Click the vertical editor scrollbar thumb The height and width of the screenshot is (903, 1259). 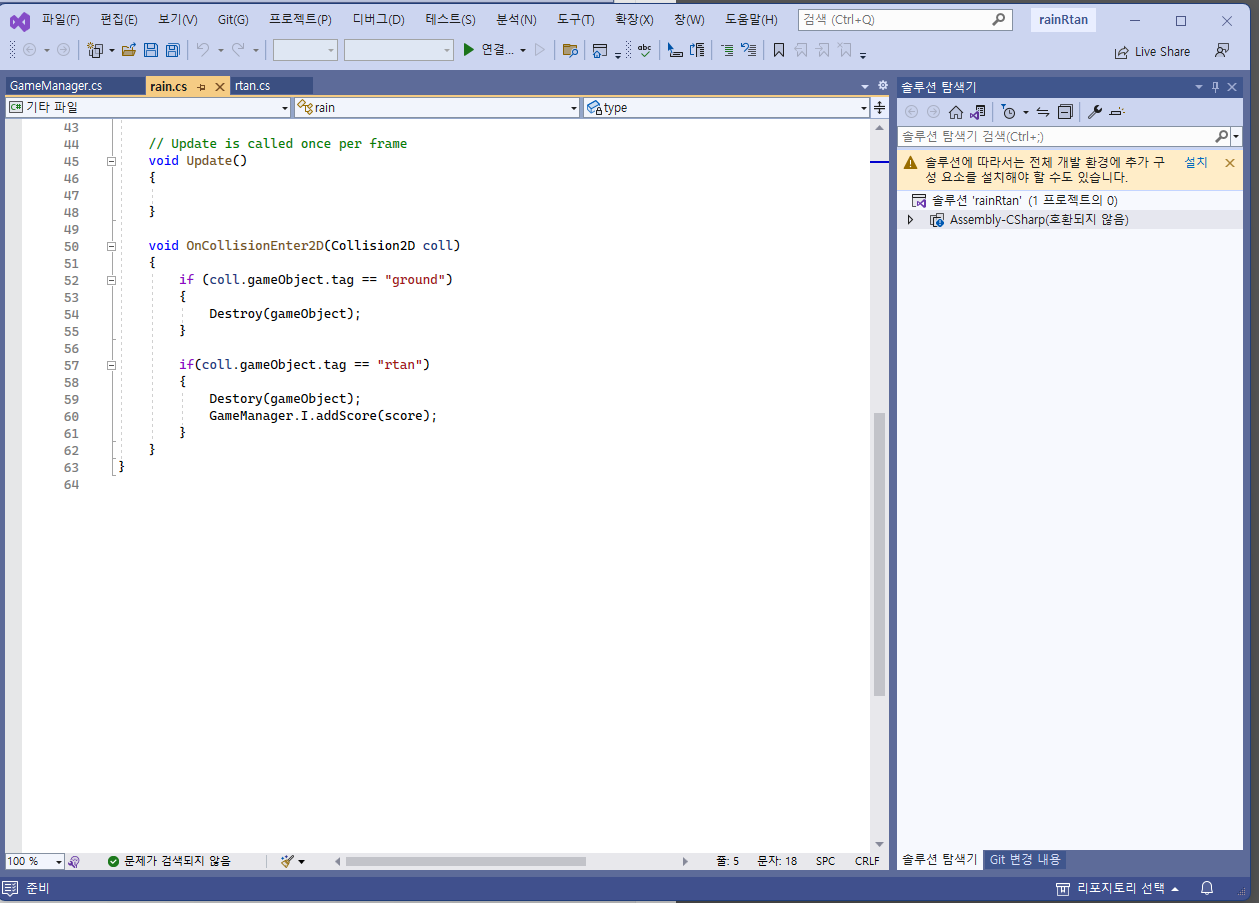pyautogui.click(x=879, y=554)
